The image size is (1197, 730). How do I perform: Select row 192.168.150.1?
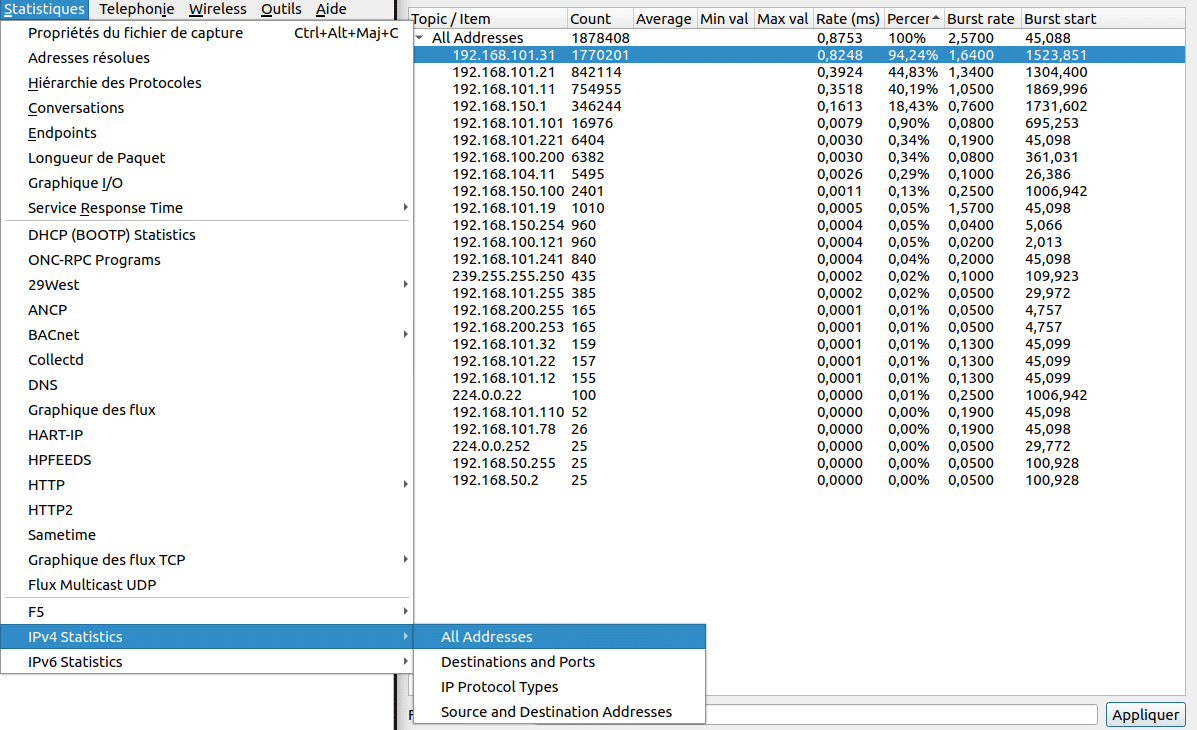(799, 106)
